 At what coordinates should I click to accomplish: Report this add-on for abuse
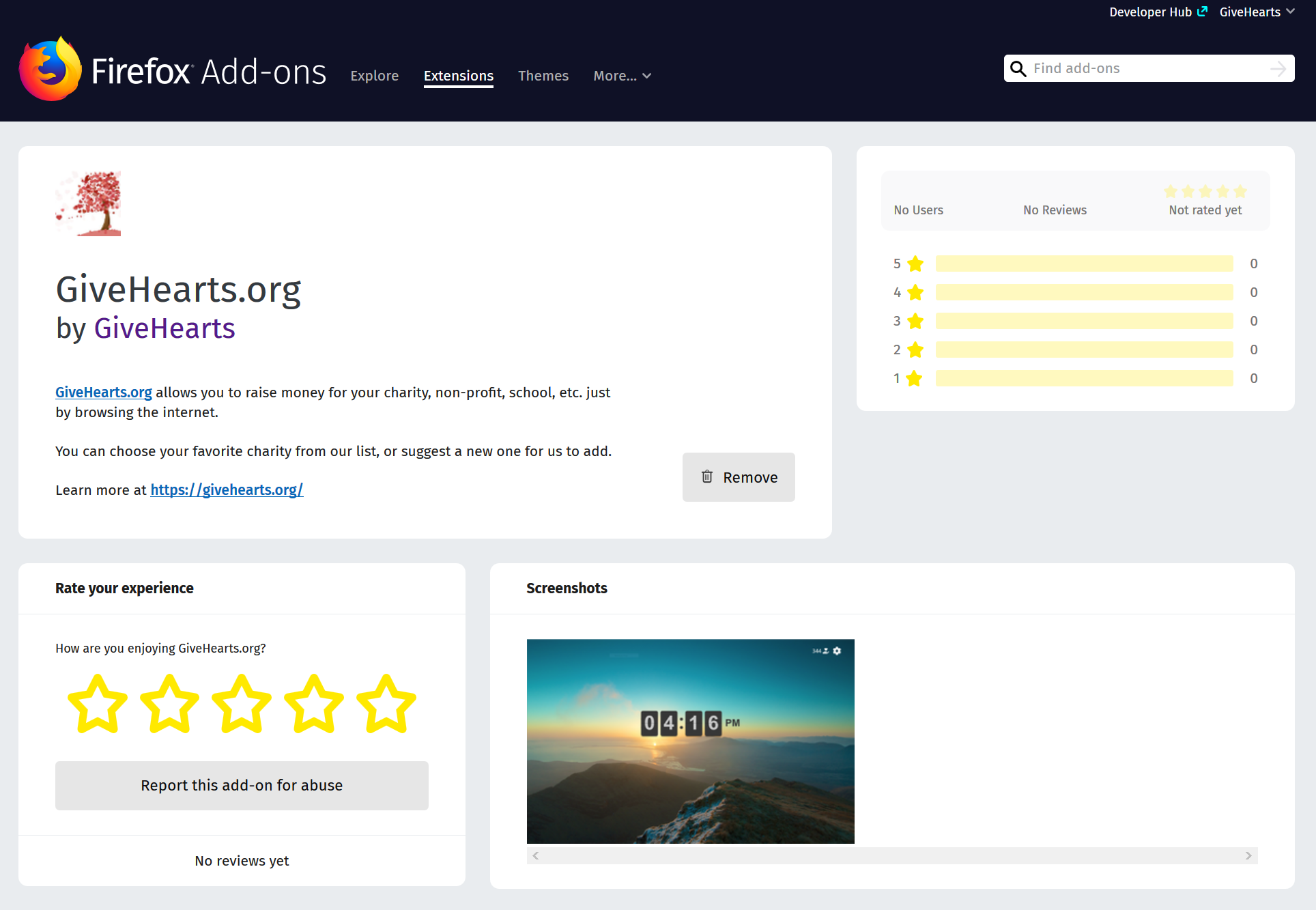click(x=242, y=786)
